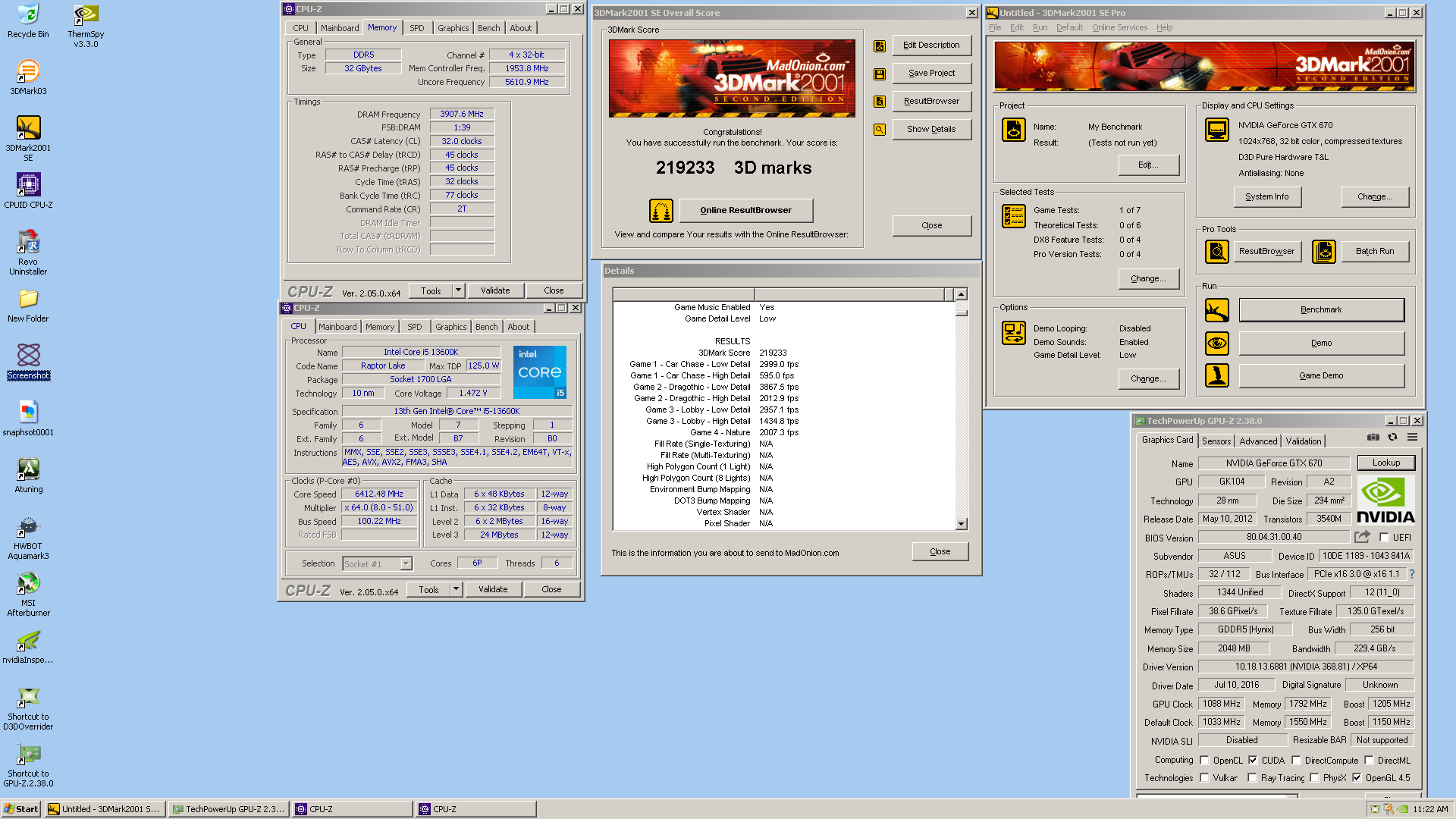Click the Save Project disk icon
Image resolution: width=1456 pixels, height=819 pixels.
click(880, 74)
